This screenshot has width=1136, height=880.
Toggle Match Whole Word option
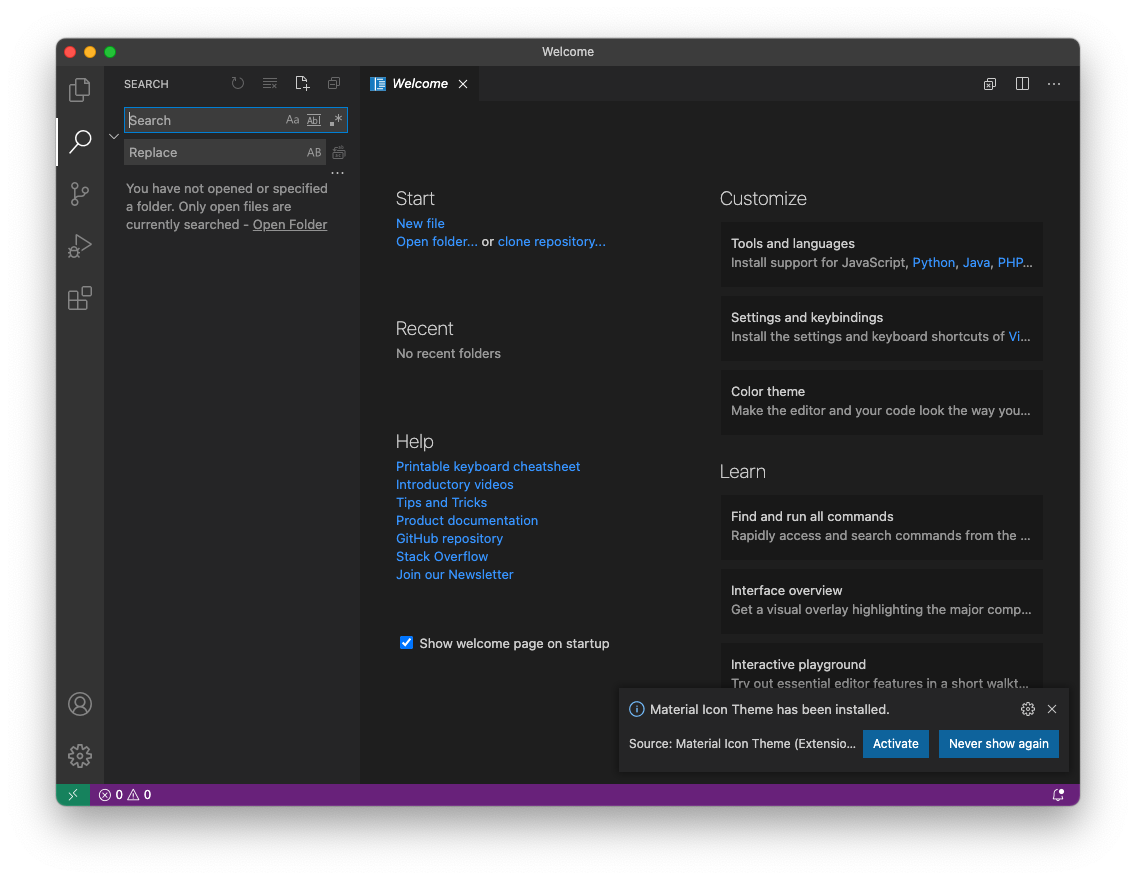click(x=314, y=120)
